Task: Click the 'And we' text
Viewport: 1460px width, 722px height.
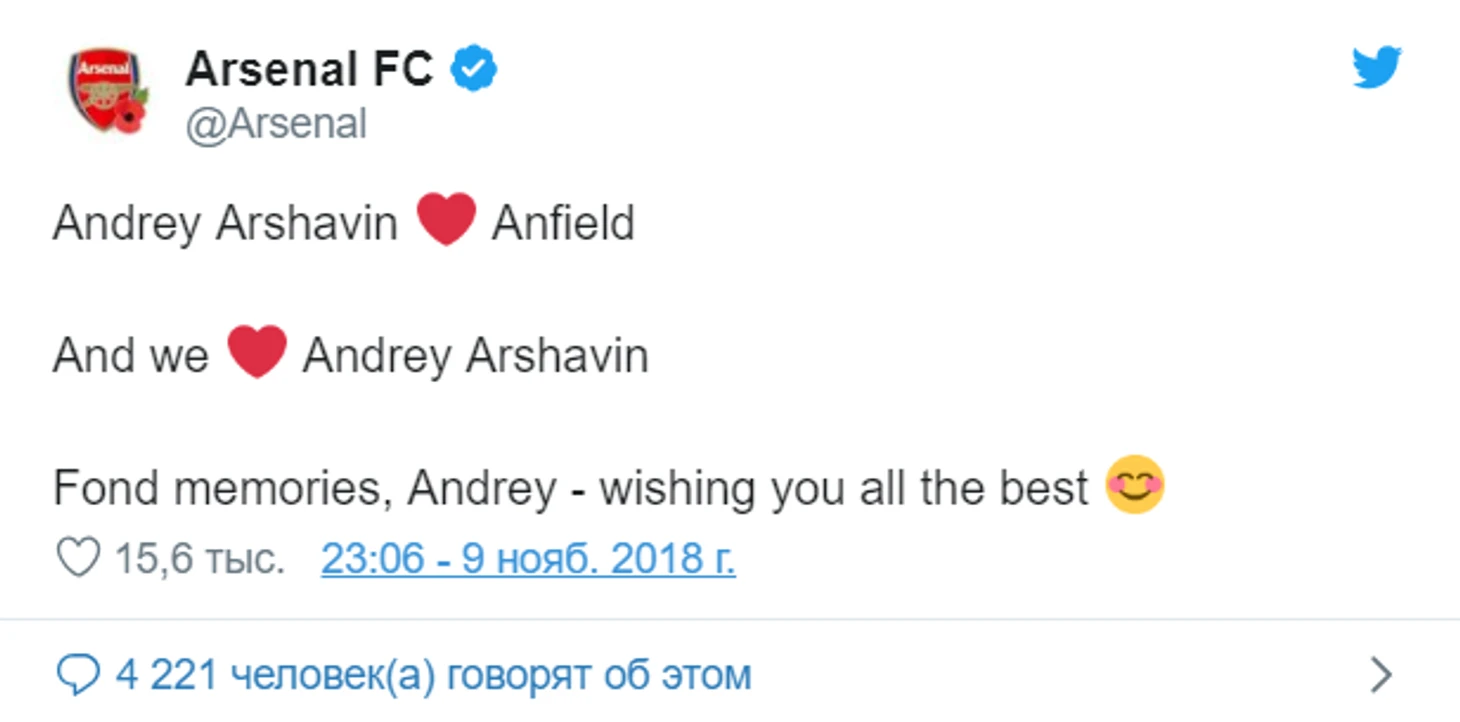Action: point(130,355)
